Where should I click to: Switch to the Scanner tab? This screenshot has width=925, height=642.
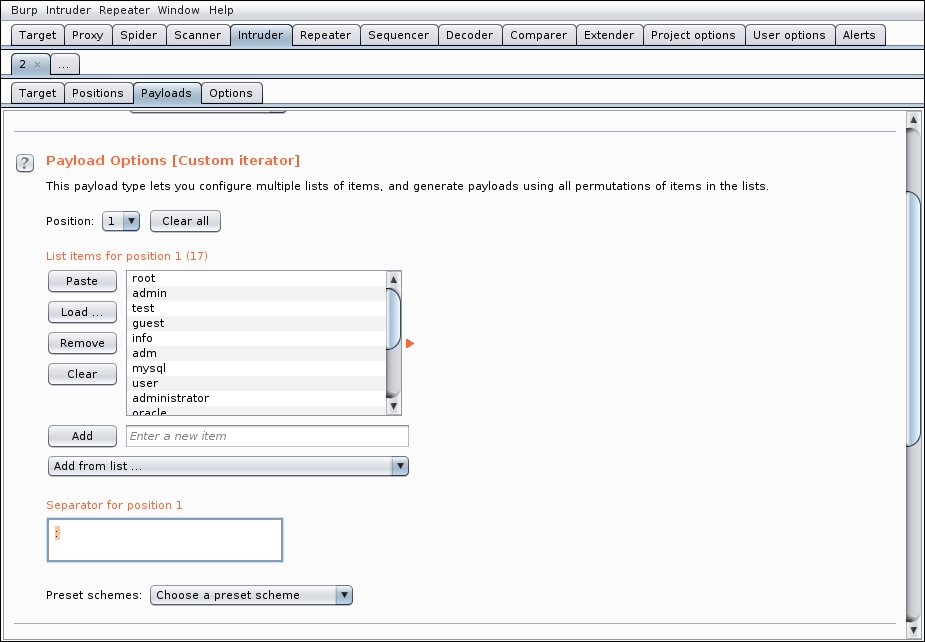198,35
